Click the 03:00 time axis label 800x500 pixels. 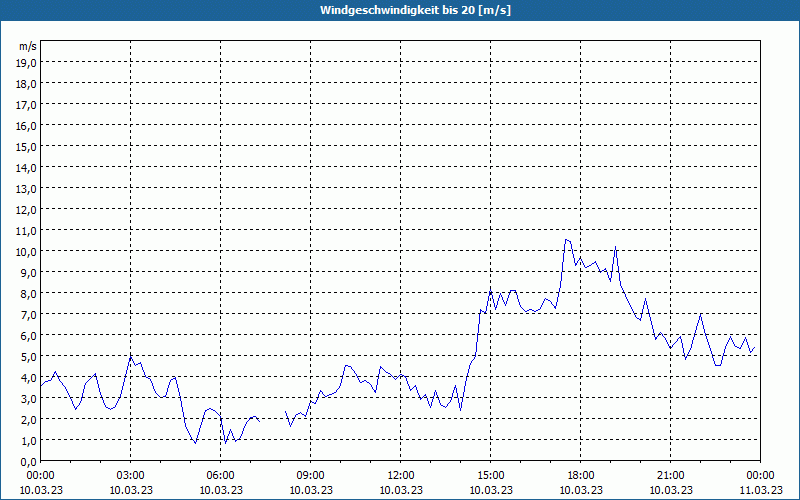tap(130, 475)
